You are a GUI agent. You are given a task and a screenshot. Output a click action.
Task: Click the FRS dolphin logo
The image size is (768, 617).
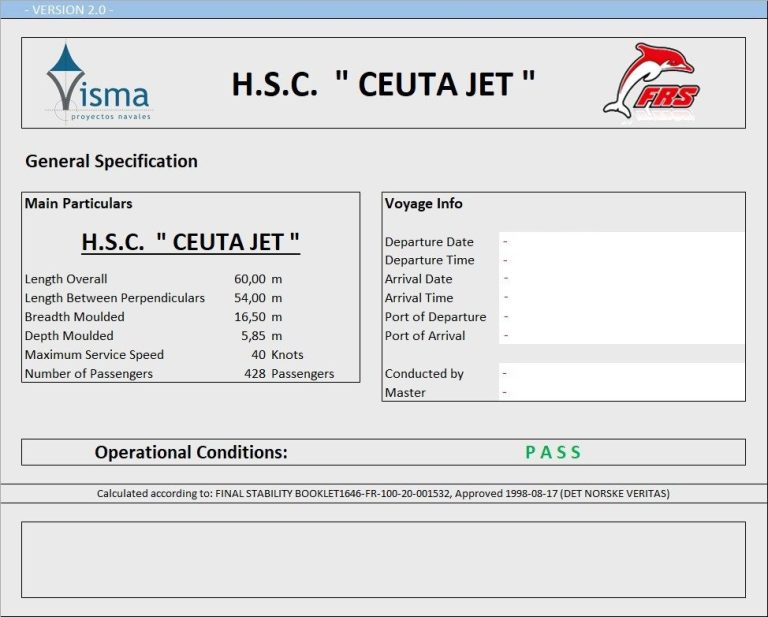click(x=651, y=81)
